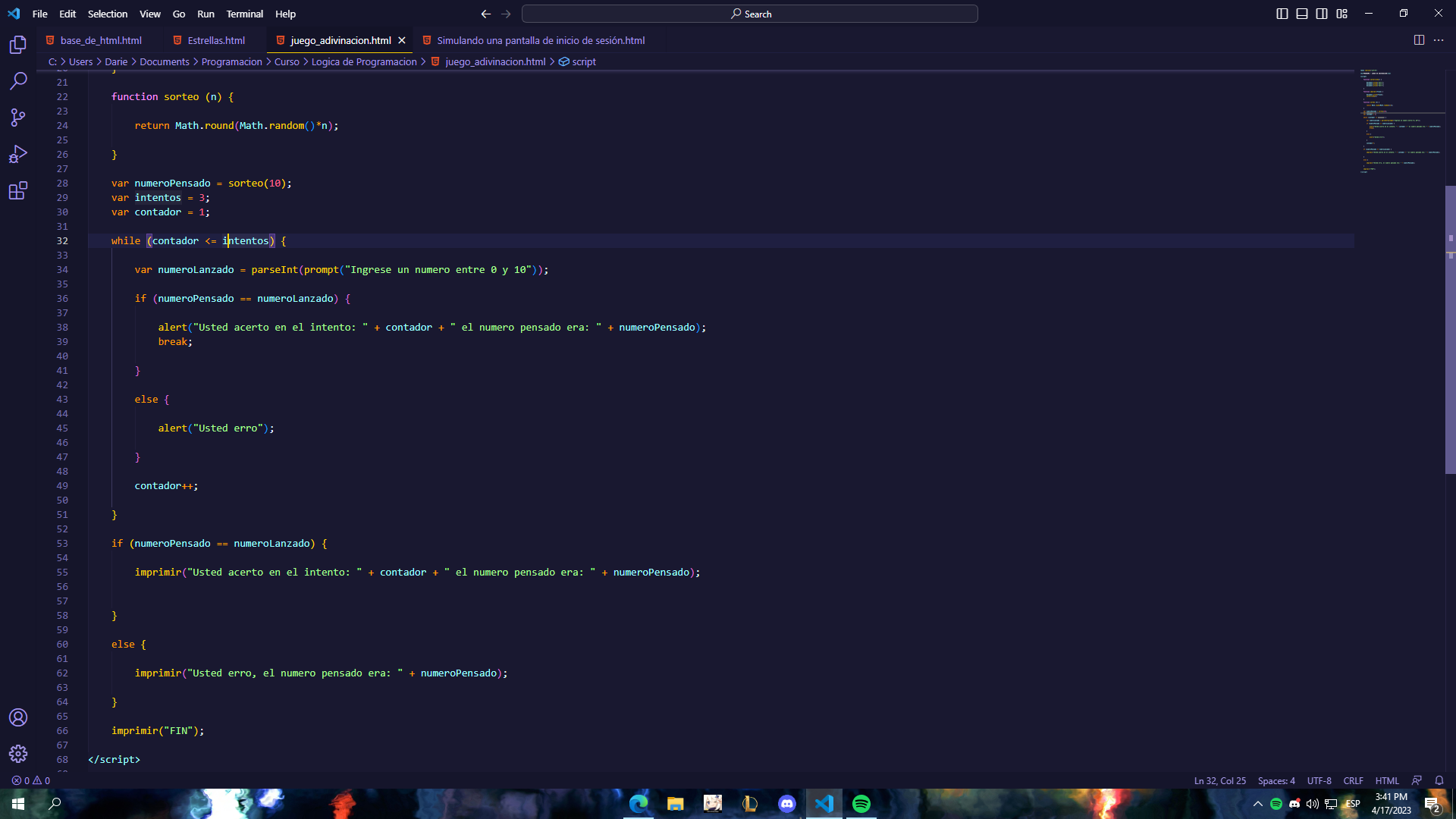Click the Users breadcrumb
The height and width of the screenshot is (819, 1456).
80,61
